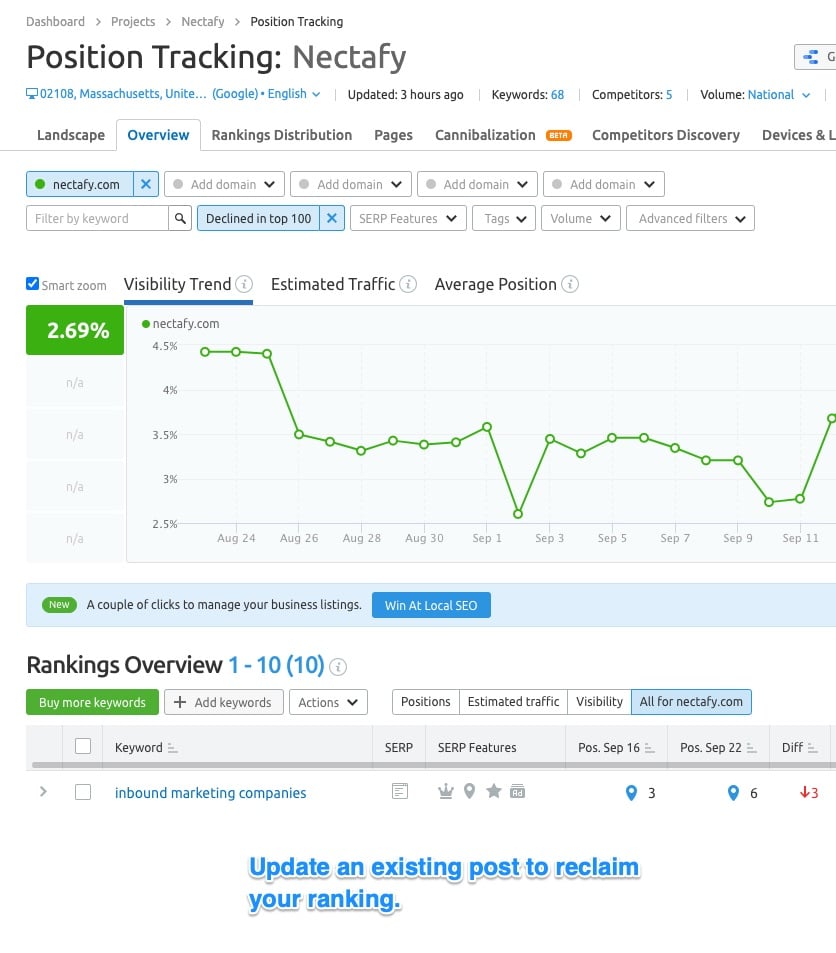Expand the inbound marketing companies row
The height and width of the screenshot is (953, 836).
(x=43, y=791)
